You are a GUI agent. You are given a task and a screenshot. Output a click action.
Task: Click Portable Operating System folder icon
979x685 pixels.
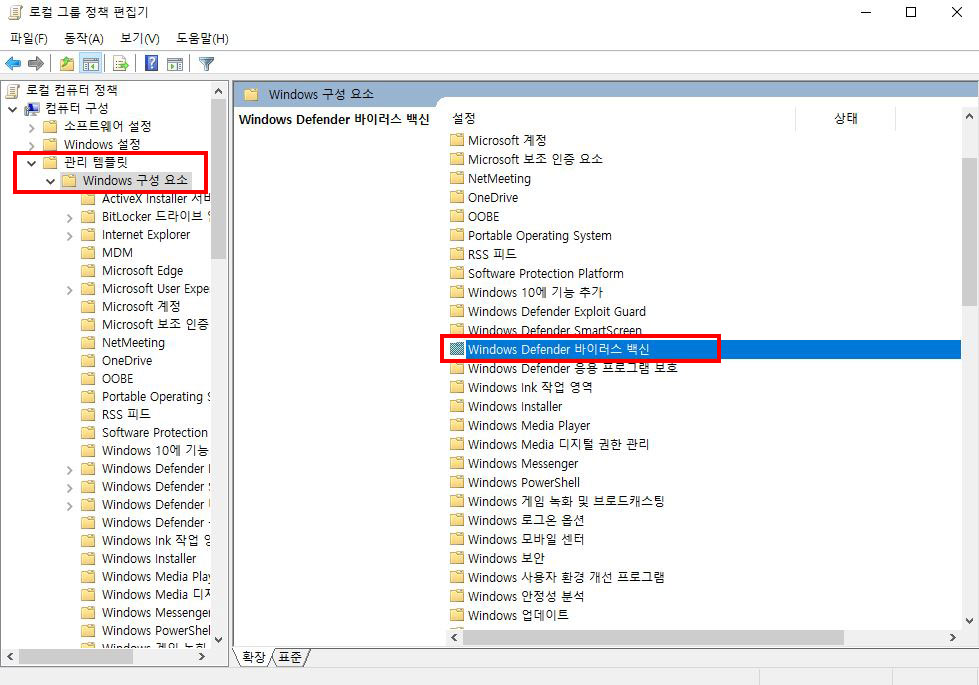click(x=457, y=235)
